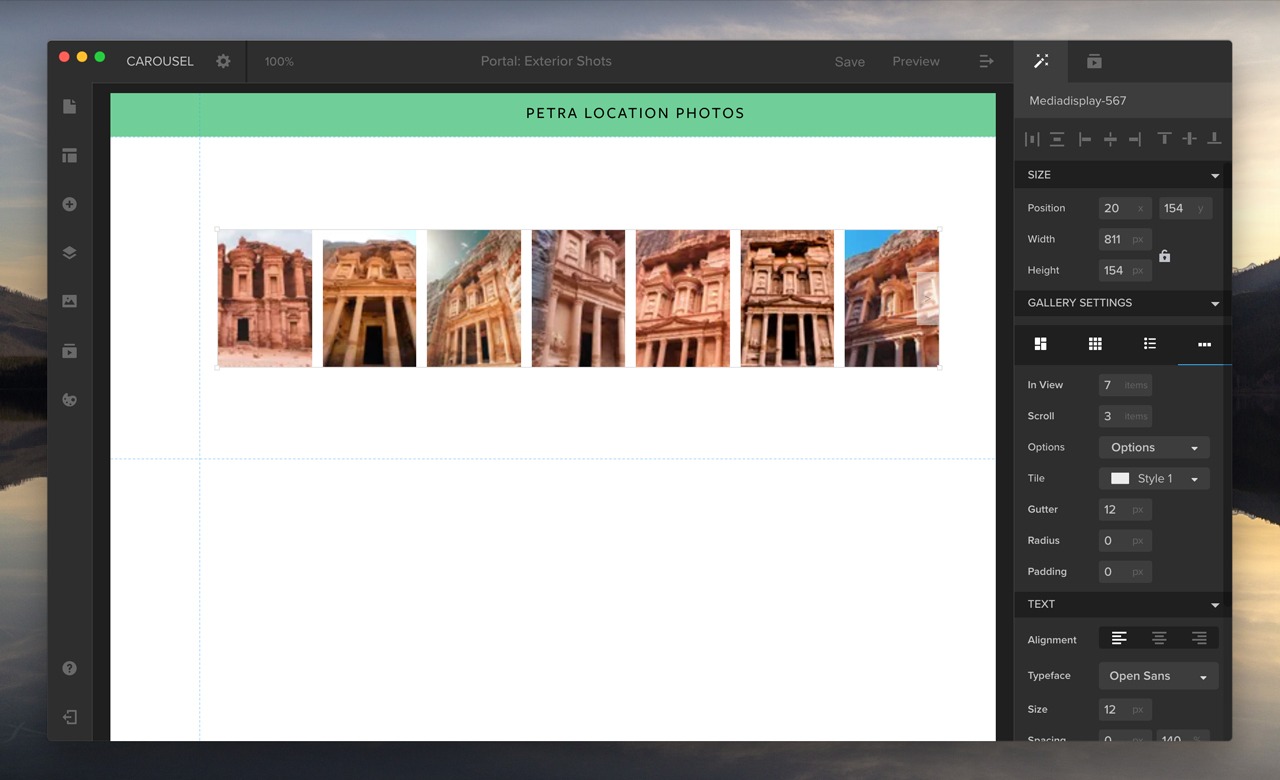
Task: Open settings gear next to CAROUSEL
Action: coord(223,61)
